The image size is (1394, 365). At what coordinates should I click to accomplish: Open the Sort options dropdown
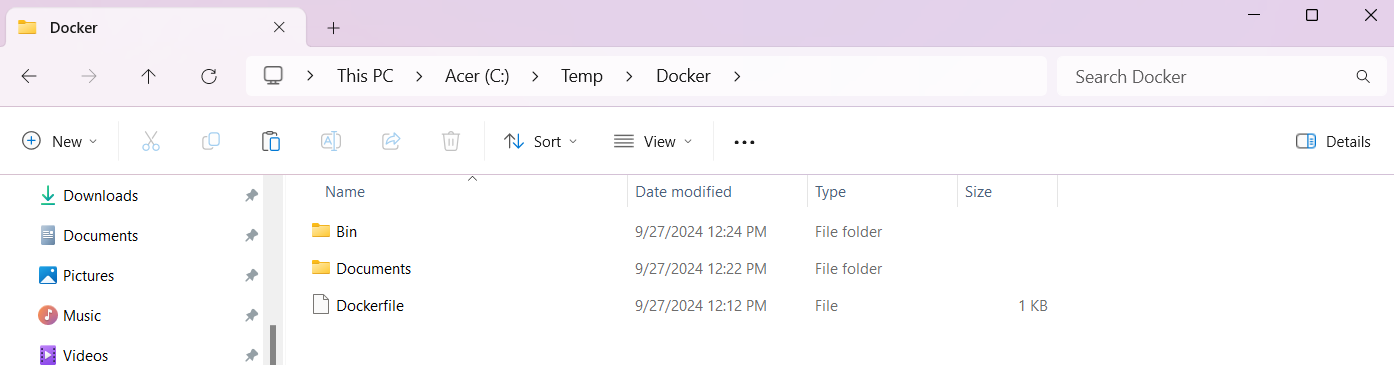541,141
